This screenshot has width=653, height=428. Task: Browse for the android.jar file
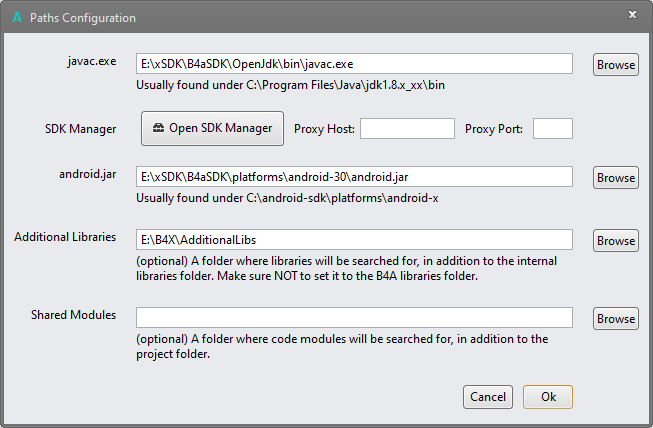[616, 177]
